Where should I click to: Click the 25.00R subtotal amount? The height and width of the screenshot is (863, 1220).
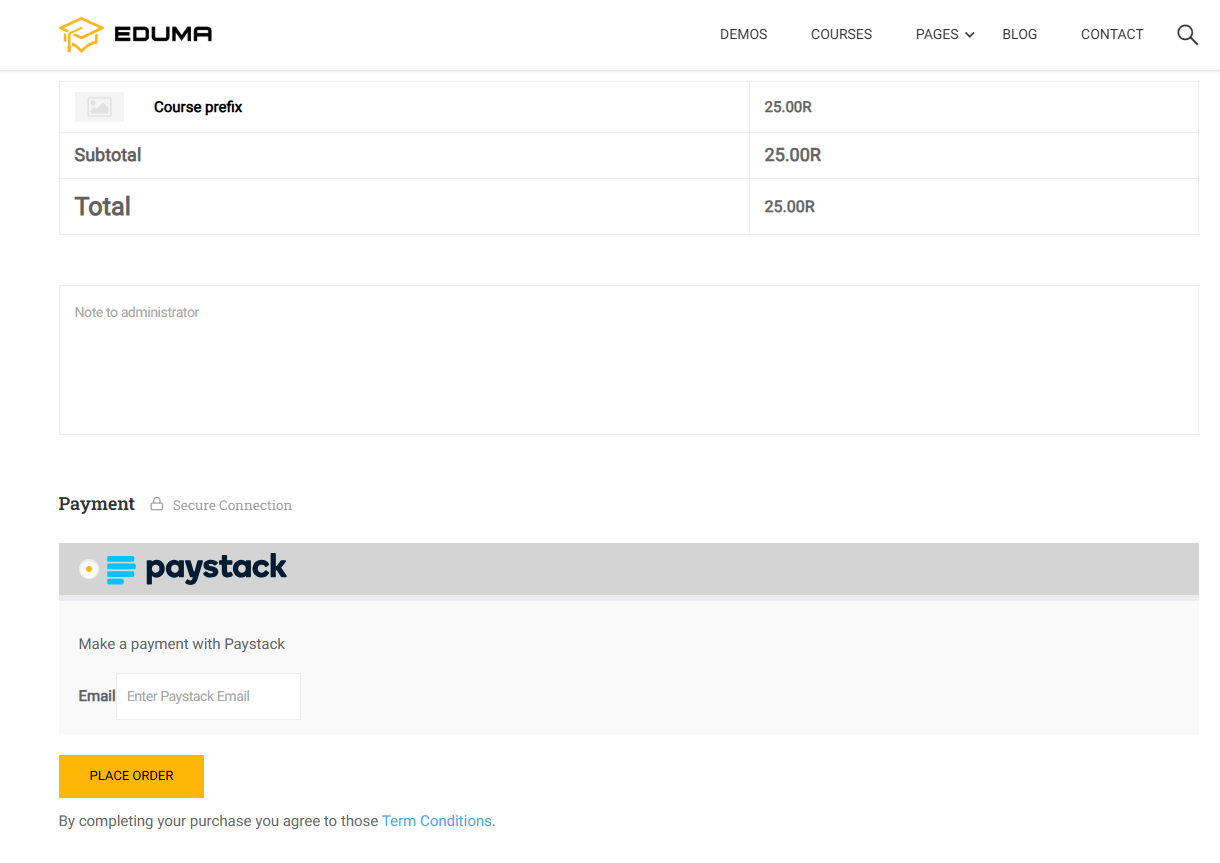[793, 155]
